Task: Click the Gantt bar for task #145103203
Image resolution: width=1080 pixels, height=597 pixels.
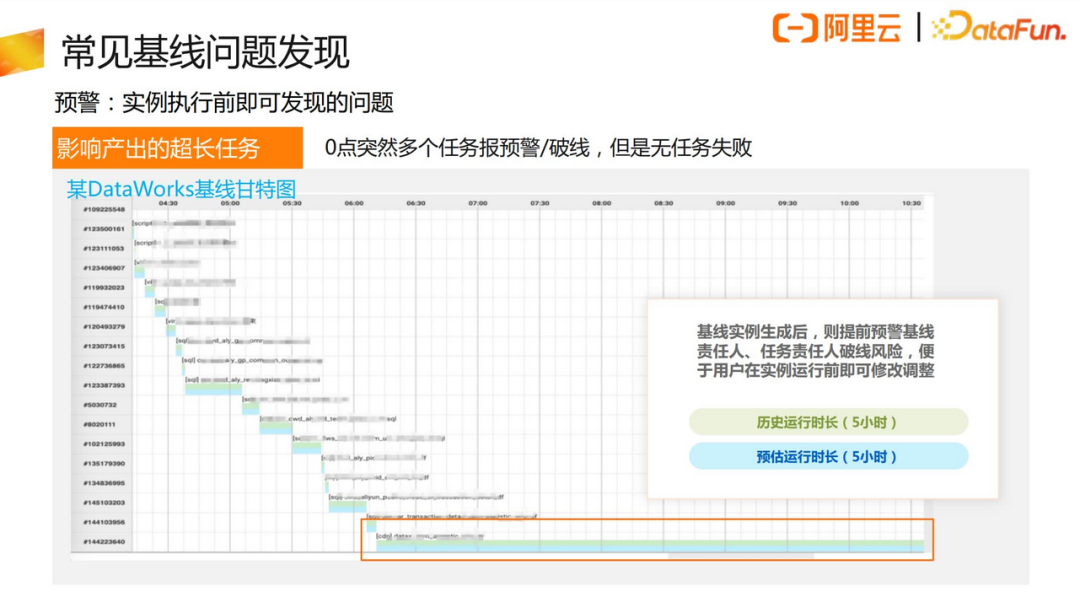Action: [347, 506]
